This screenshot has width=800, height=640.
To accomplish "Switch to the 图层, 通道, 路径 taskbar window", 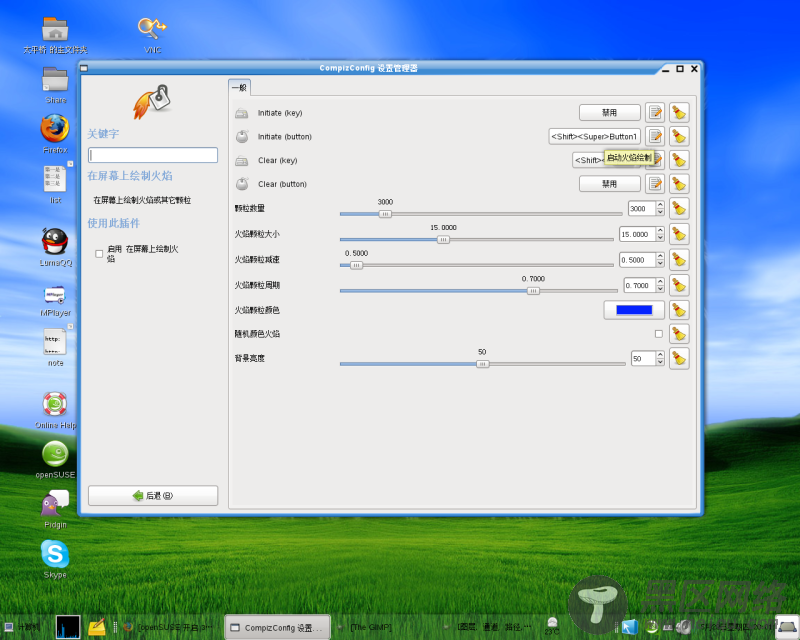I will click(488, 627).
